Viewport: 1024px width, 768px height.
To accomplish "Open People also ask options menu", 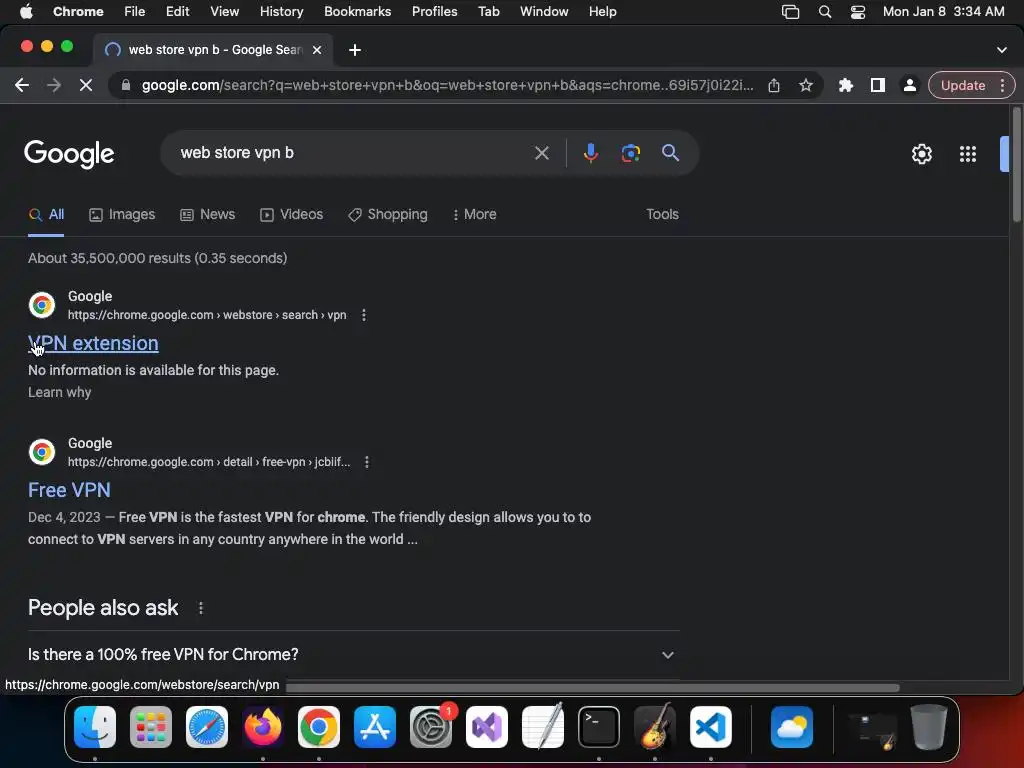I will point(200,609).
